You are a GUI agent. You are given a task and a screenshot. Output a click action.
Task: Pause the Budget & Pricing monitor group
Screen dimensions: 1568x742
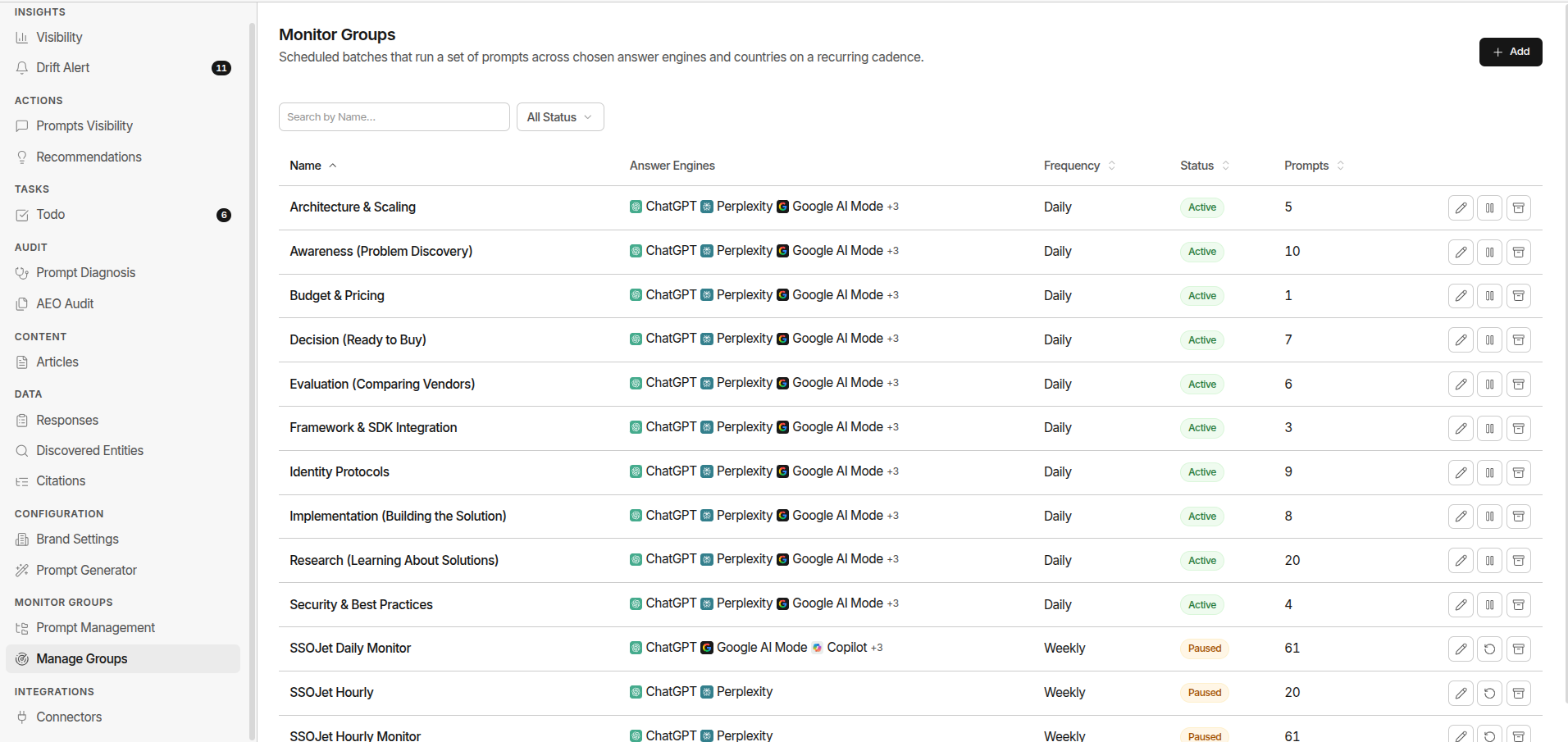1489,296
